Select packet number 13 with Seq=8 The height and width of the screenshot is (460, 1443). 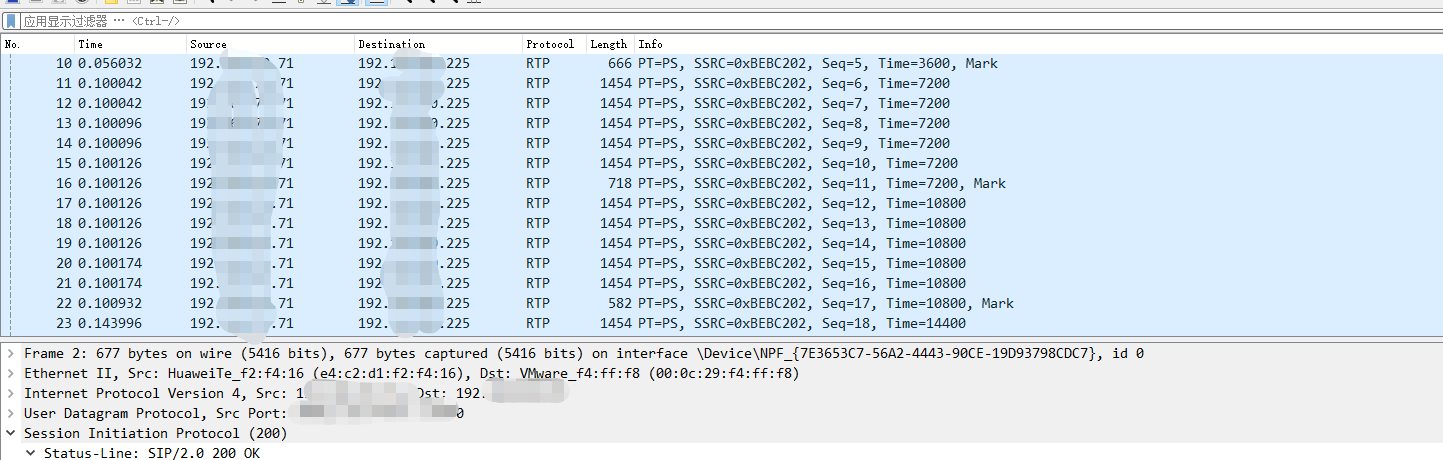500,123
